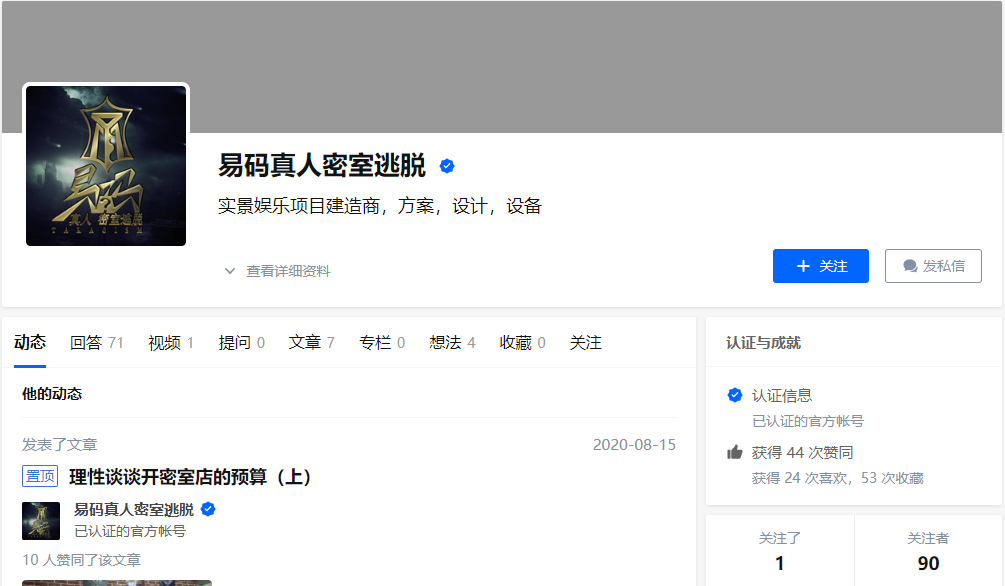Send a private message via 发私信
The image size is (1005, 586).
pos(933,266)
